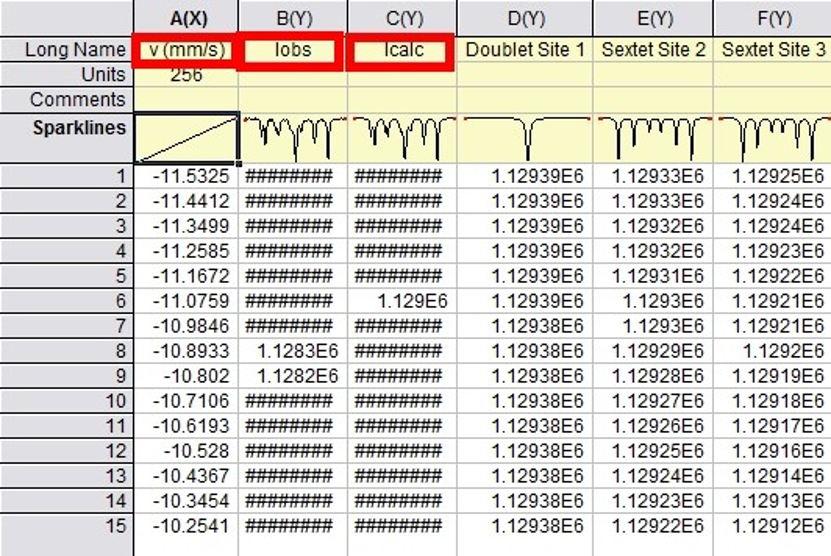Open the Doublet Site 1 sparkline
Screen dimensions: 831x556
click(525, 138)
